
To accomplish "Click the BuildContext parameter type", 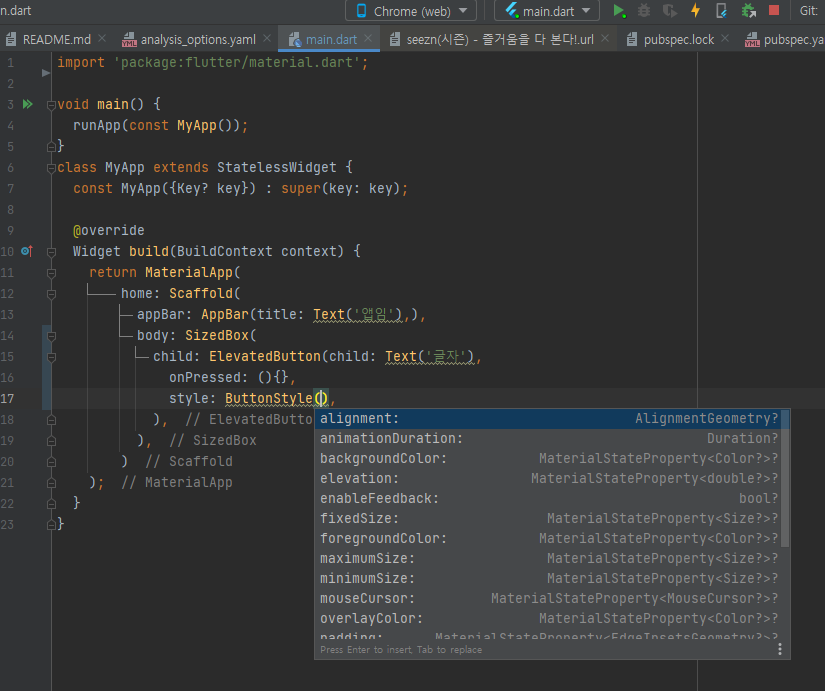I will (x=225, y=251).
